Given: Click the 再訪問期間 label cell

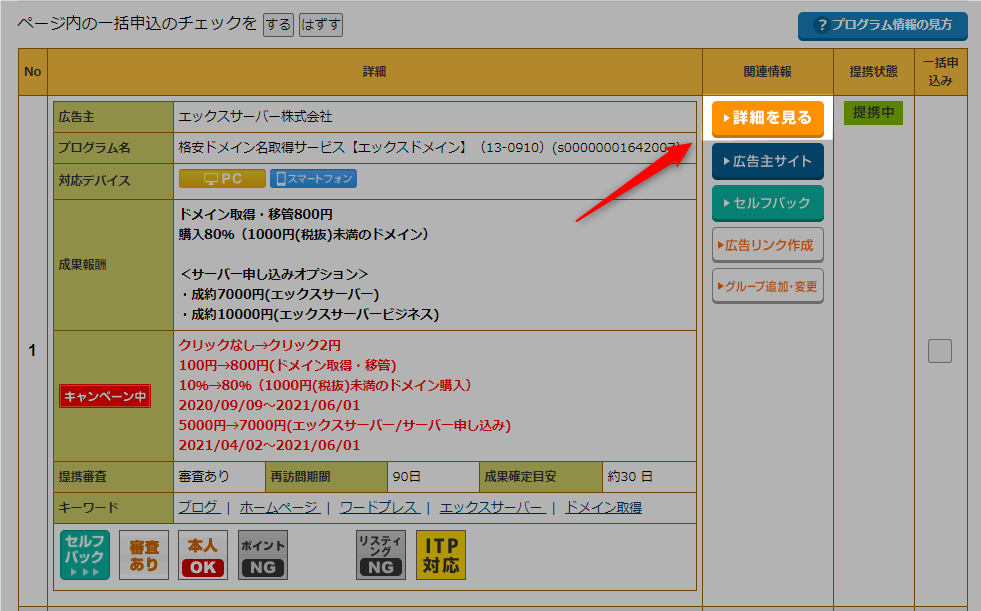Looking at the screenshot, I should point(327,477).
